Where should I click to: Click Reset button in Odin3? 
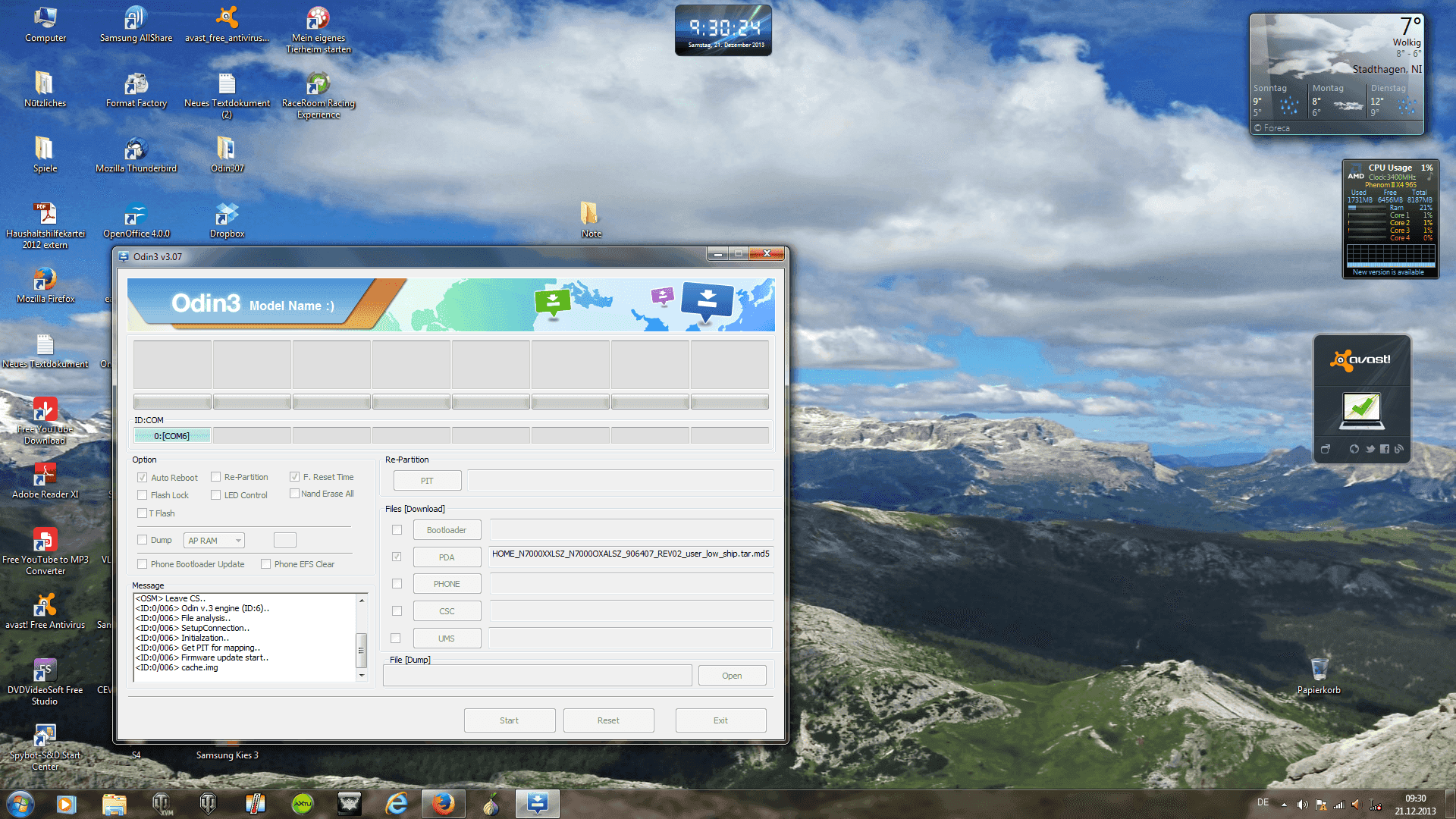pos(608,720)
